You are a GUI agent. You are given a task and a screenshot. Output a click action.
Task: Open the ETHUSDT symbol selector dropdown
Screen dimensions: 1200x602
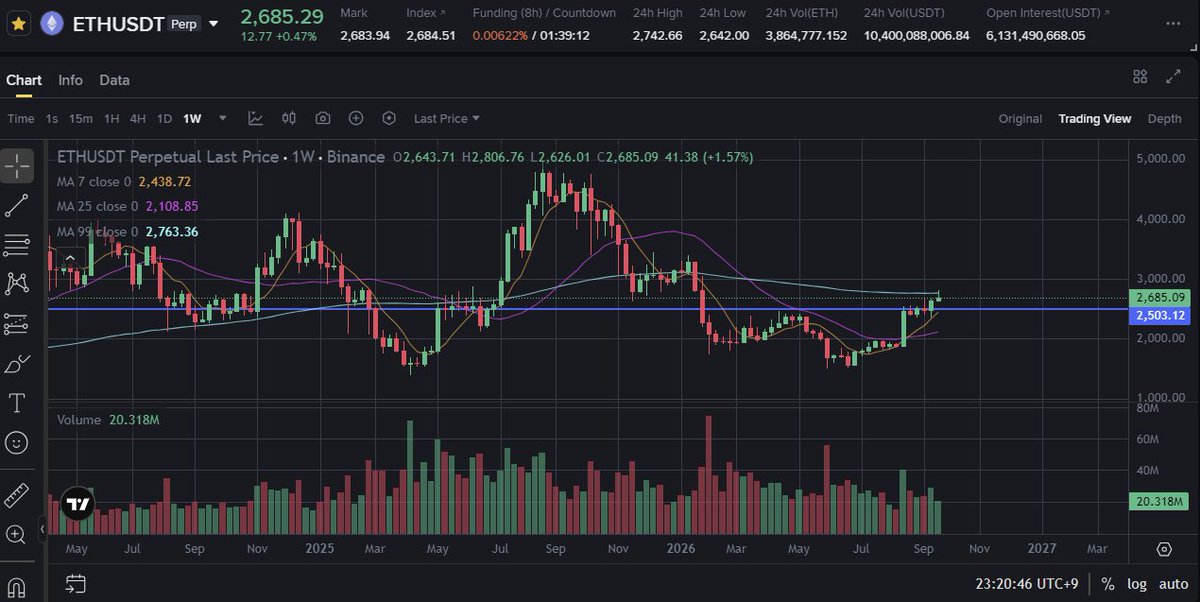pyautogui.click(x=212, y=23)
